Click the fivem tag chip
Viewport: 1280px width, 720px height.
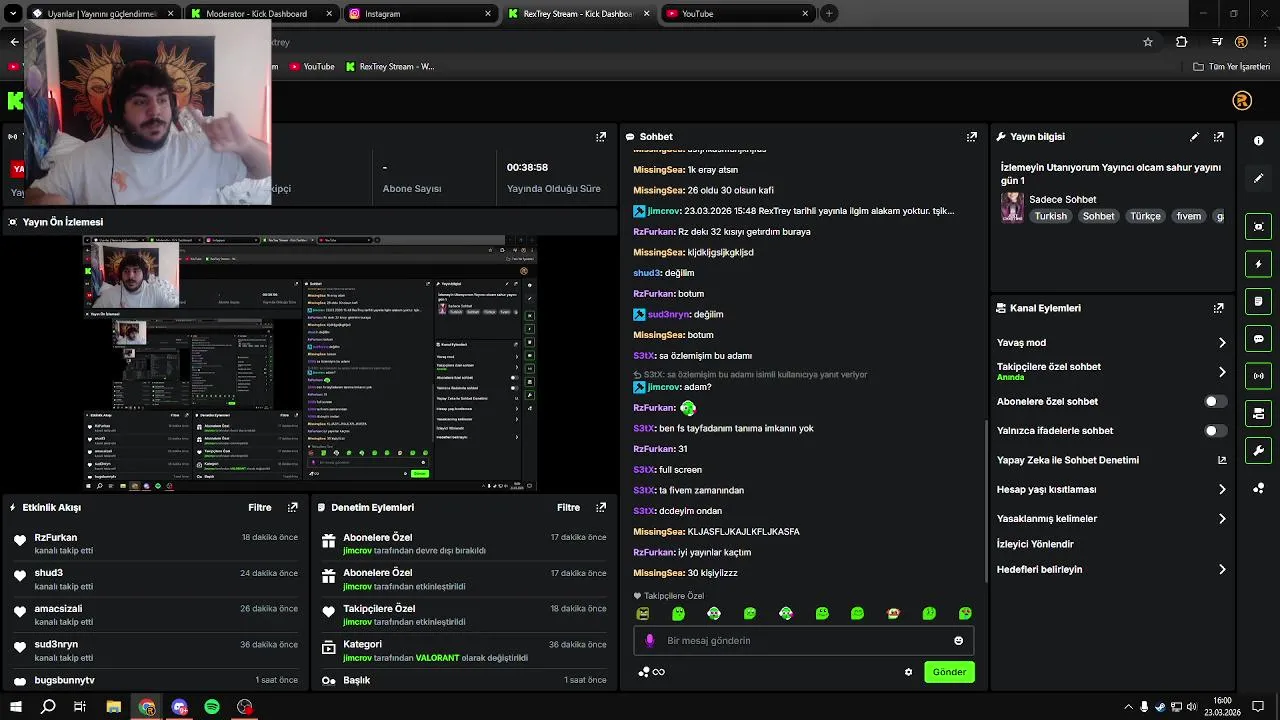click(1188, 216)
